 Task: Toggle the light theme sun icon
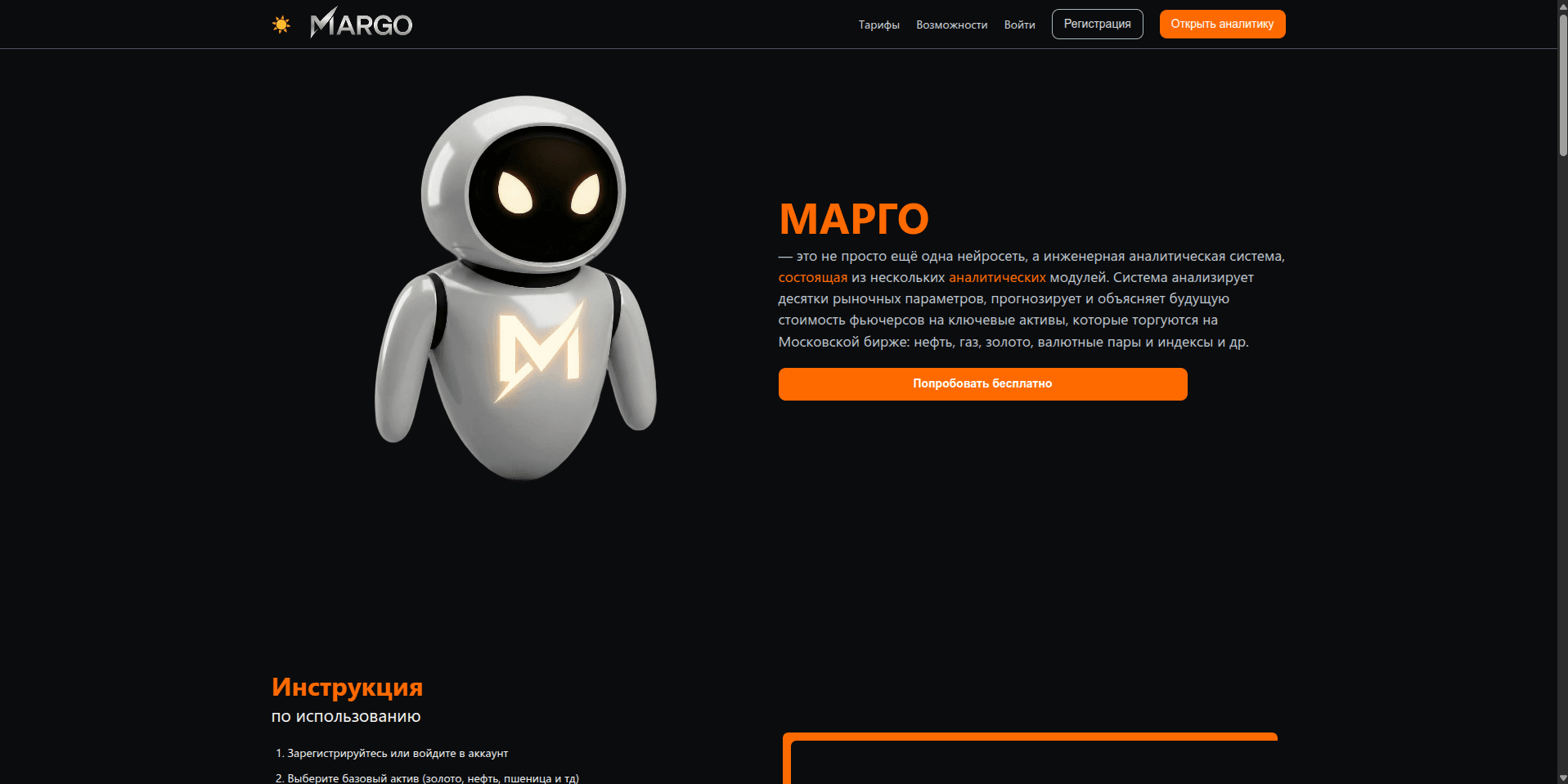pos(281,25)
